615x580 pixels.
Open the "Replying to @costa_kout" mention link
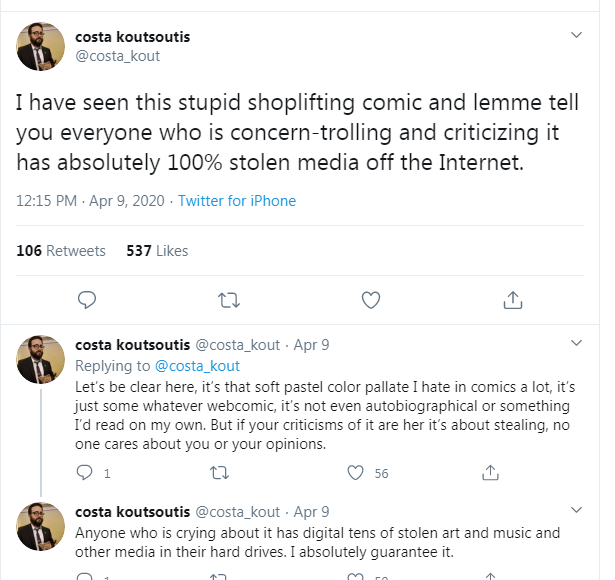(199, 365)
